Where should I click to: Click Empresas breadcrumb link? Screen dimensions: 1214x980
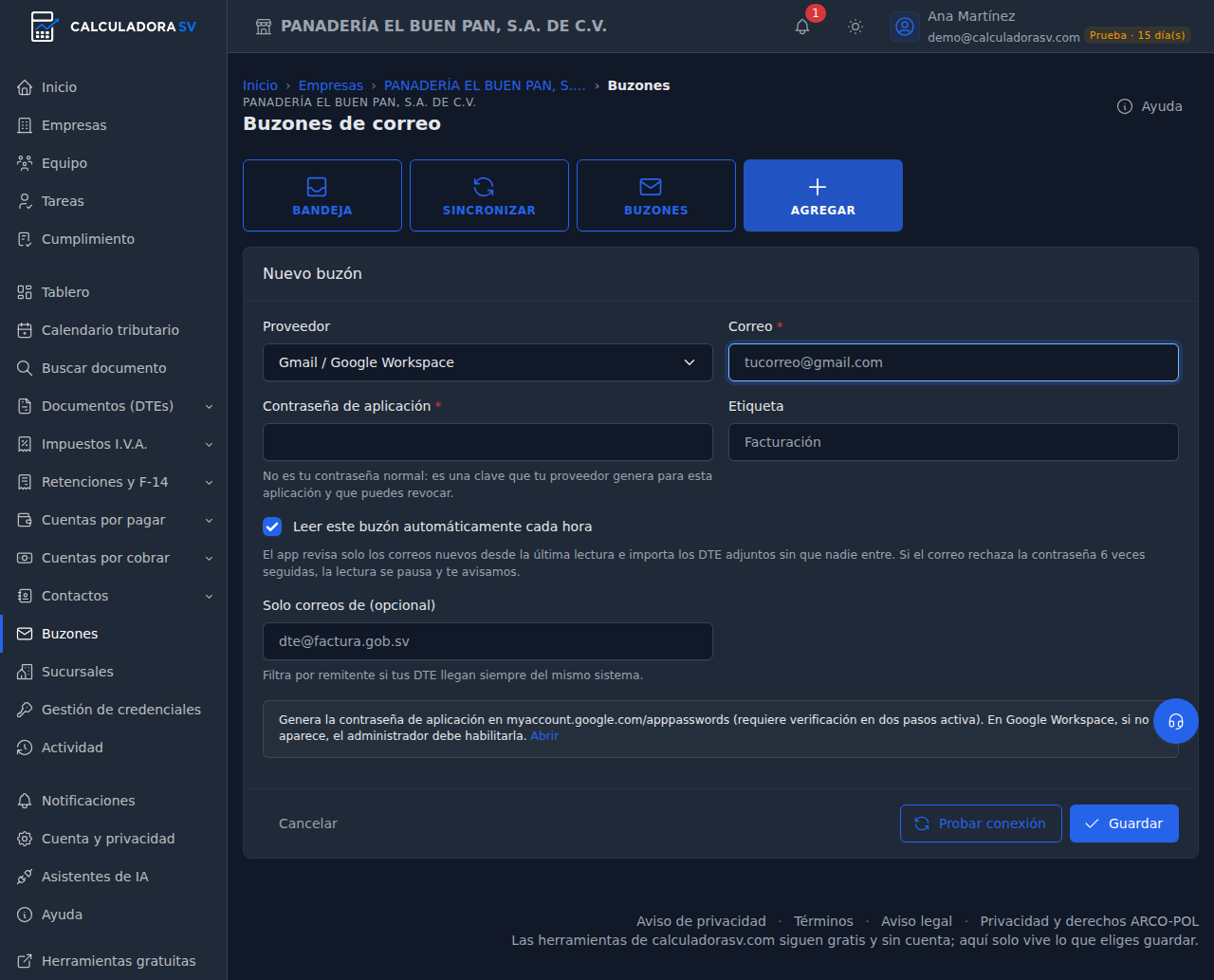pos(330,85)
